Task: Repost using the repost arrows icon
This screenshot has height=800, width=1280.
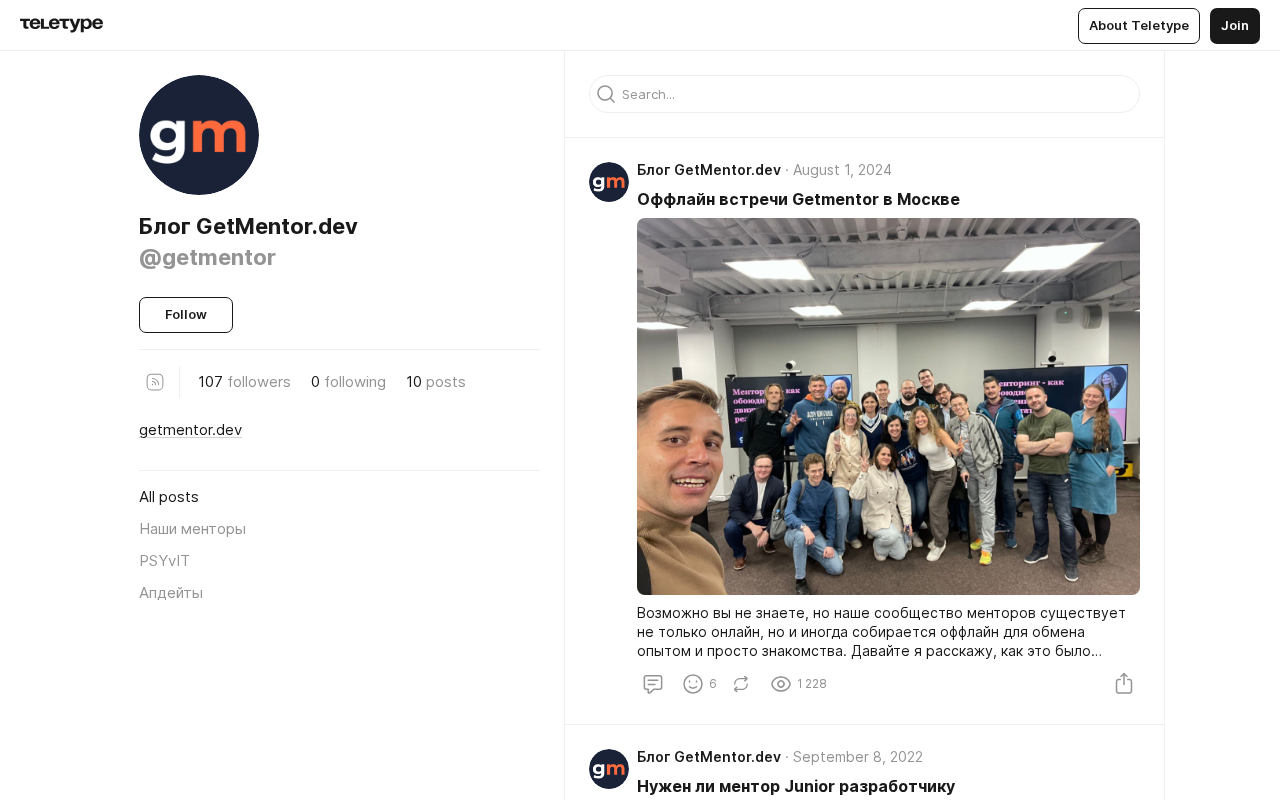Action: [741, 684]
